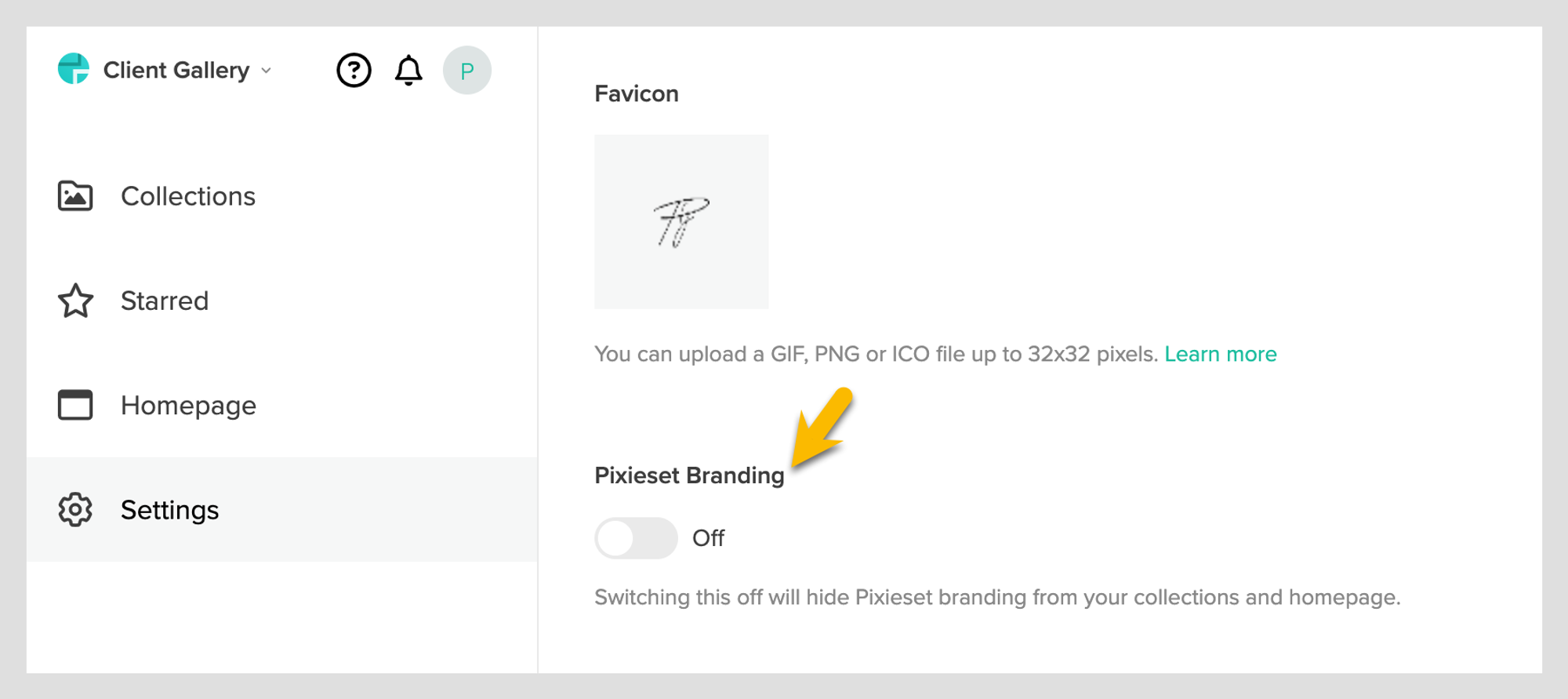This screenshot has width=1568, height=699.
Task: Follow the Learn more link
Action: (1220, 354)
